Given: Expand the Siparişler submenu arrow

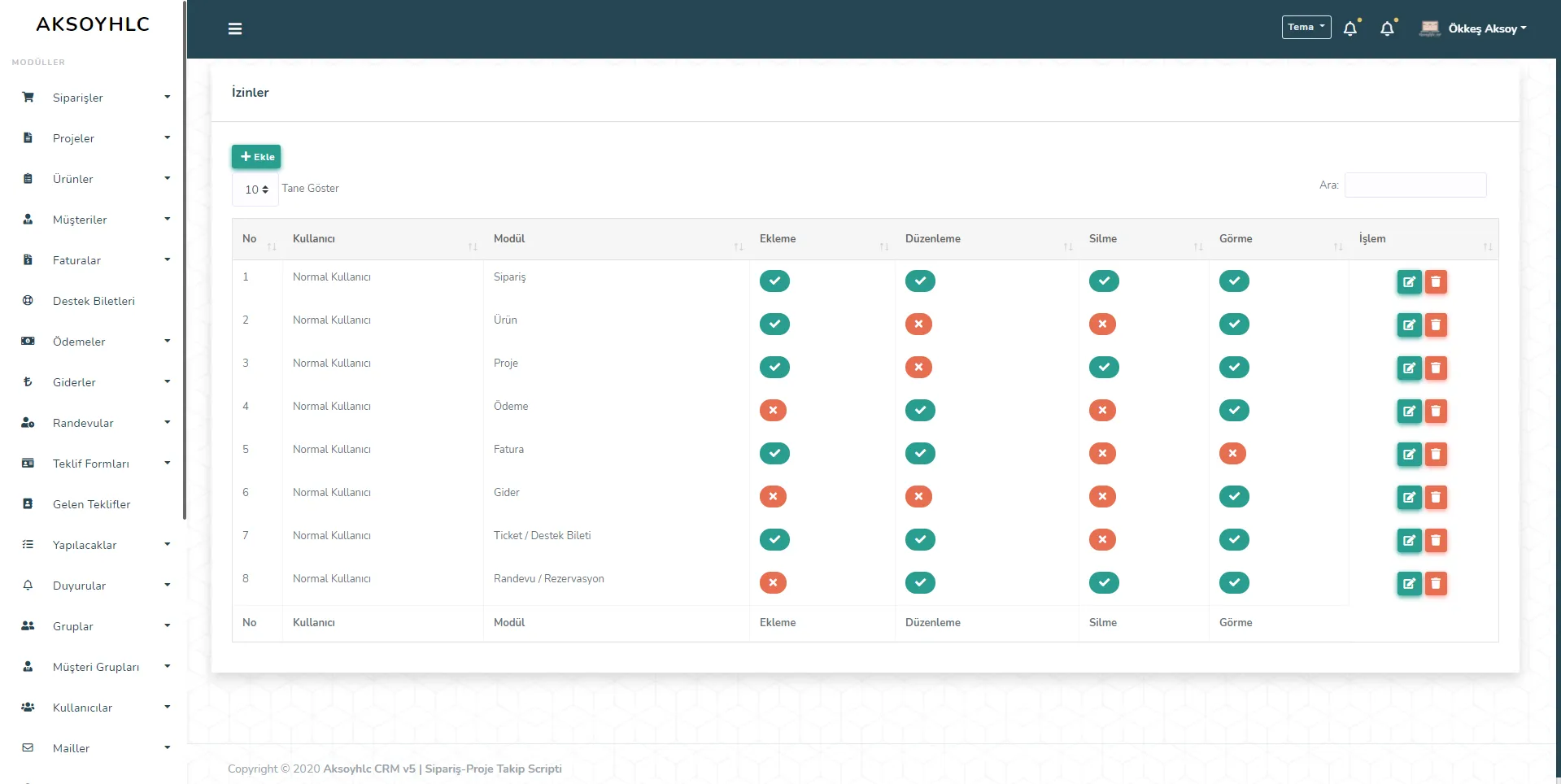Looking at the screenshot, I should click(168, 97).
